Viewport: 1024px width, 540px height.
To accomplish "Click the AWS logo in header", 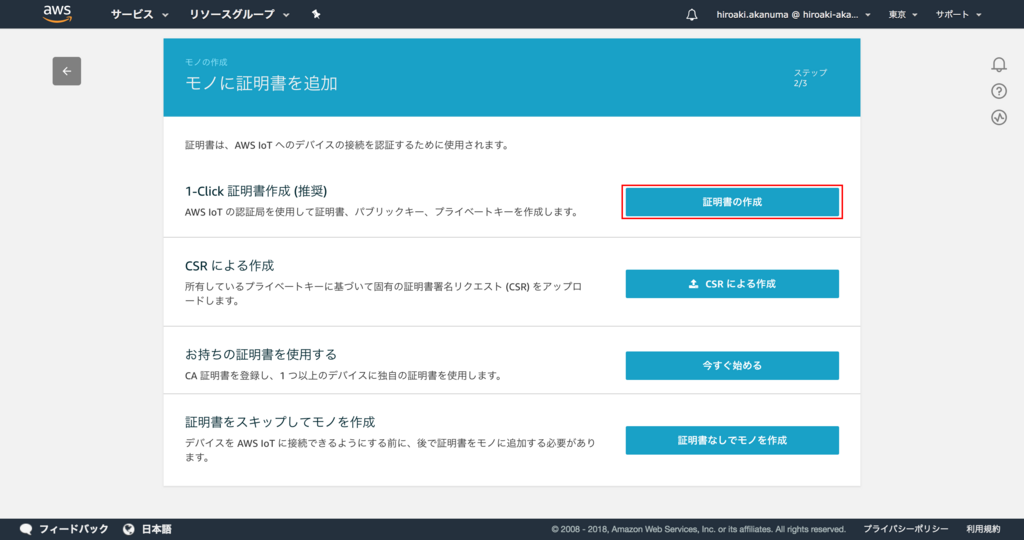I will [57, 14].
